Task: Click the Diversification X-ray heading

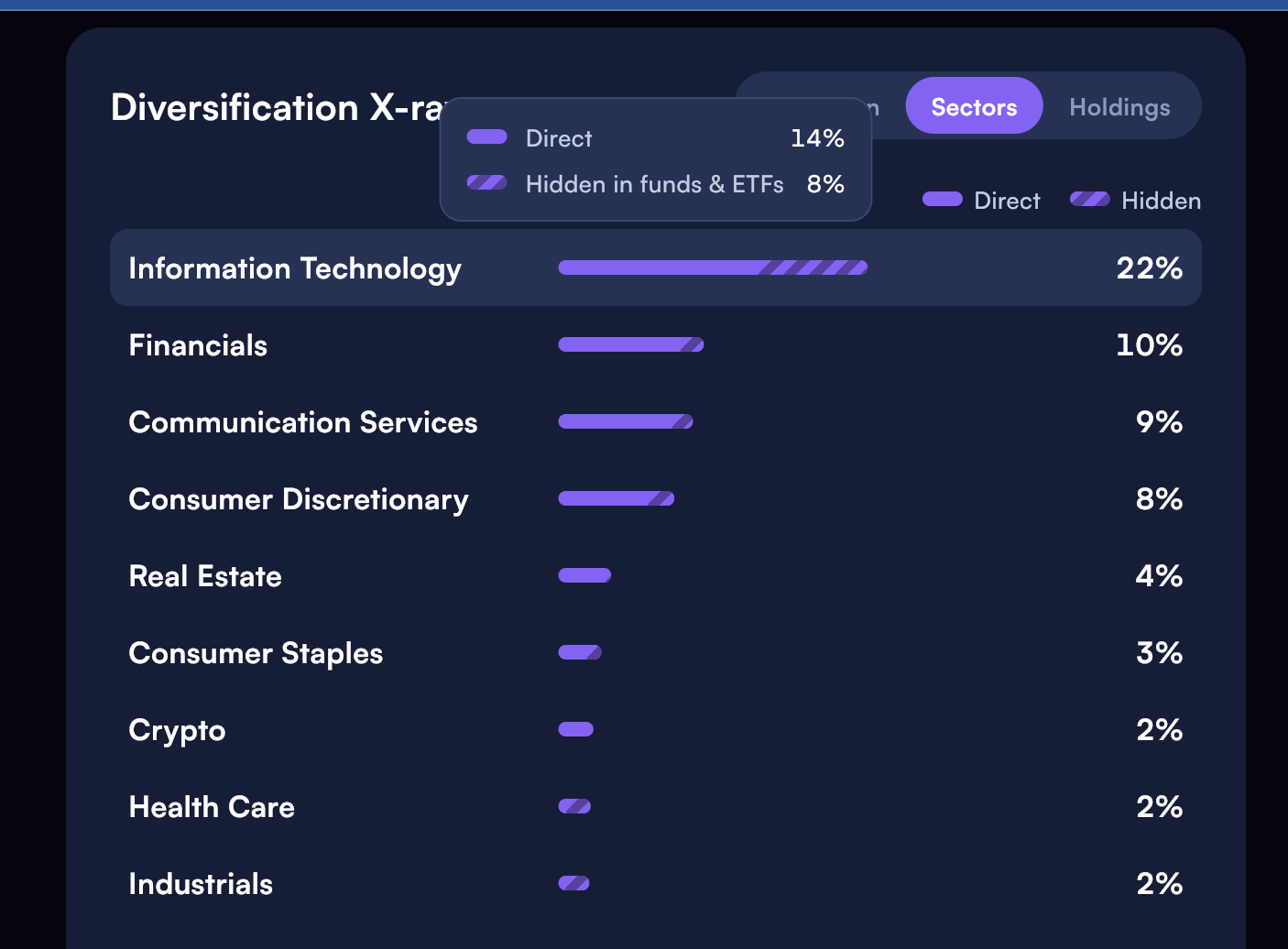Action: click(276, 107)
